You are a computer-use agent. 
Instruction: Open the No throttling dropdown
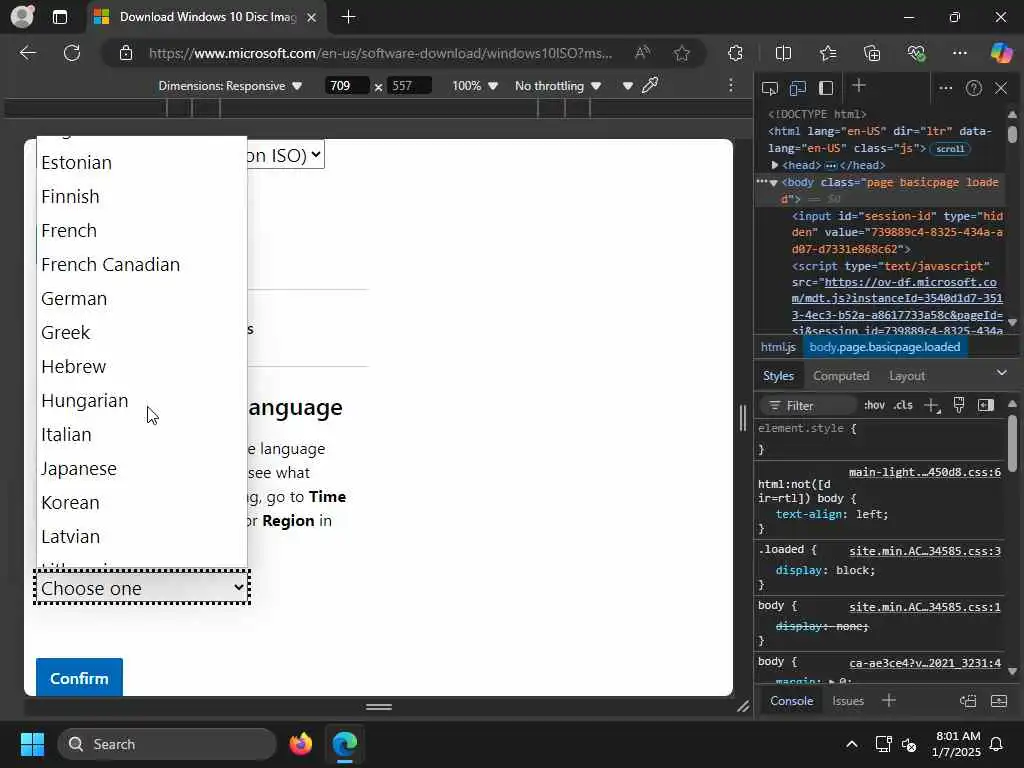point(557,86)
